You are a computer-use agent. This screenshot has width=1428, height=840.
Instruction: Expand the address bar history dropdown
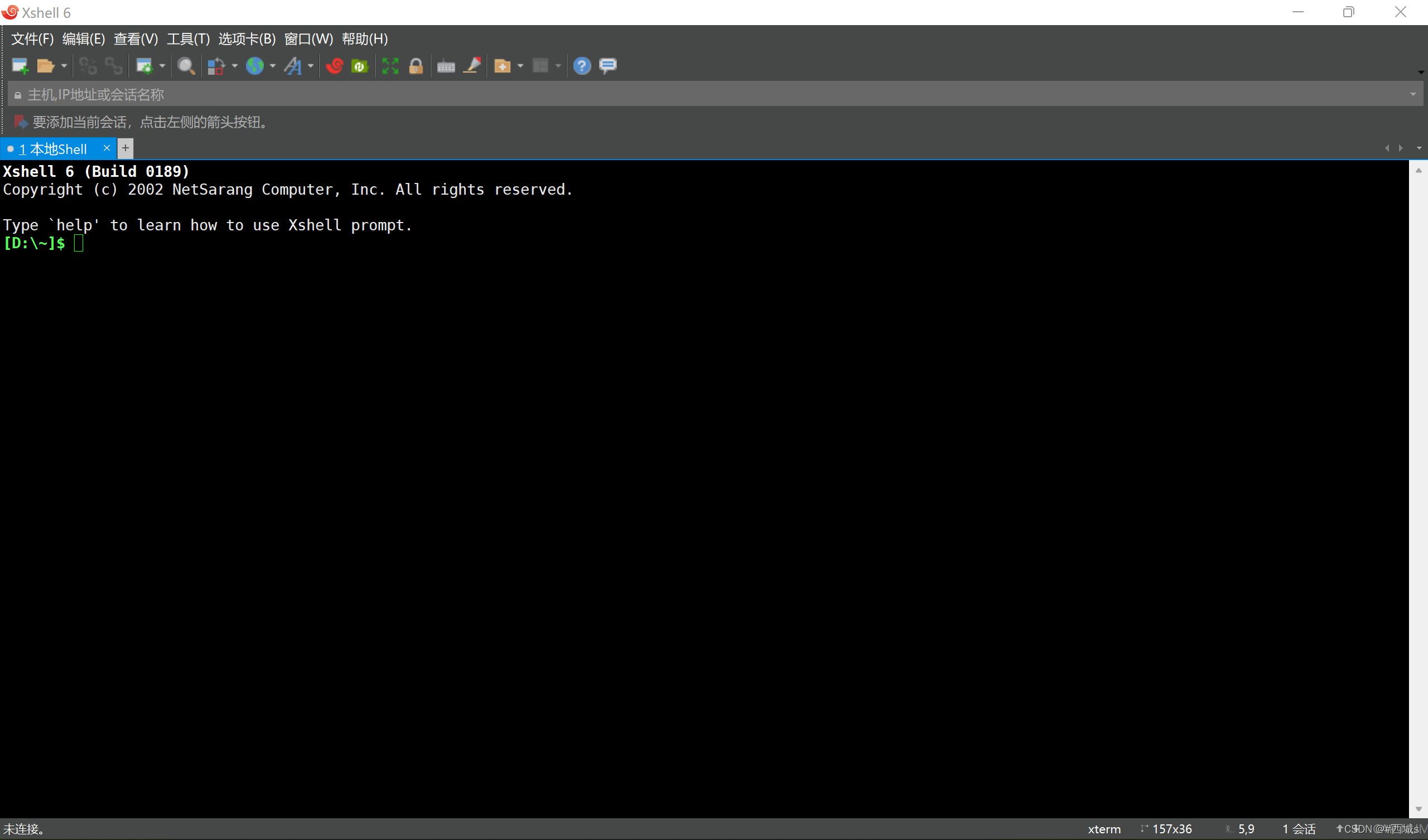pos(1413,95)
